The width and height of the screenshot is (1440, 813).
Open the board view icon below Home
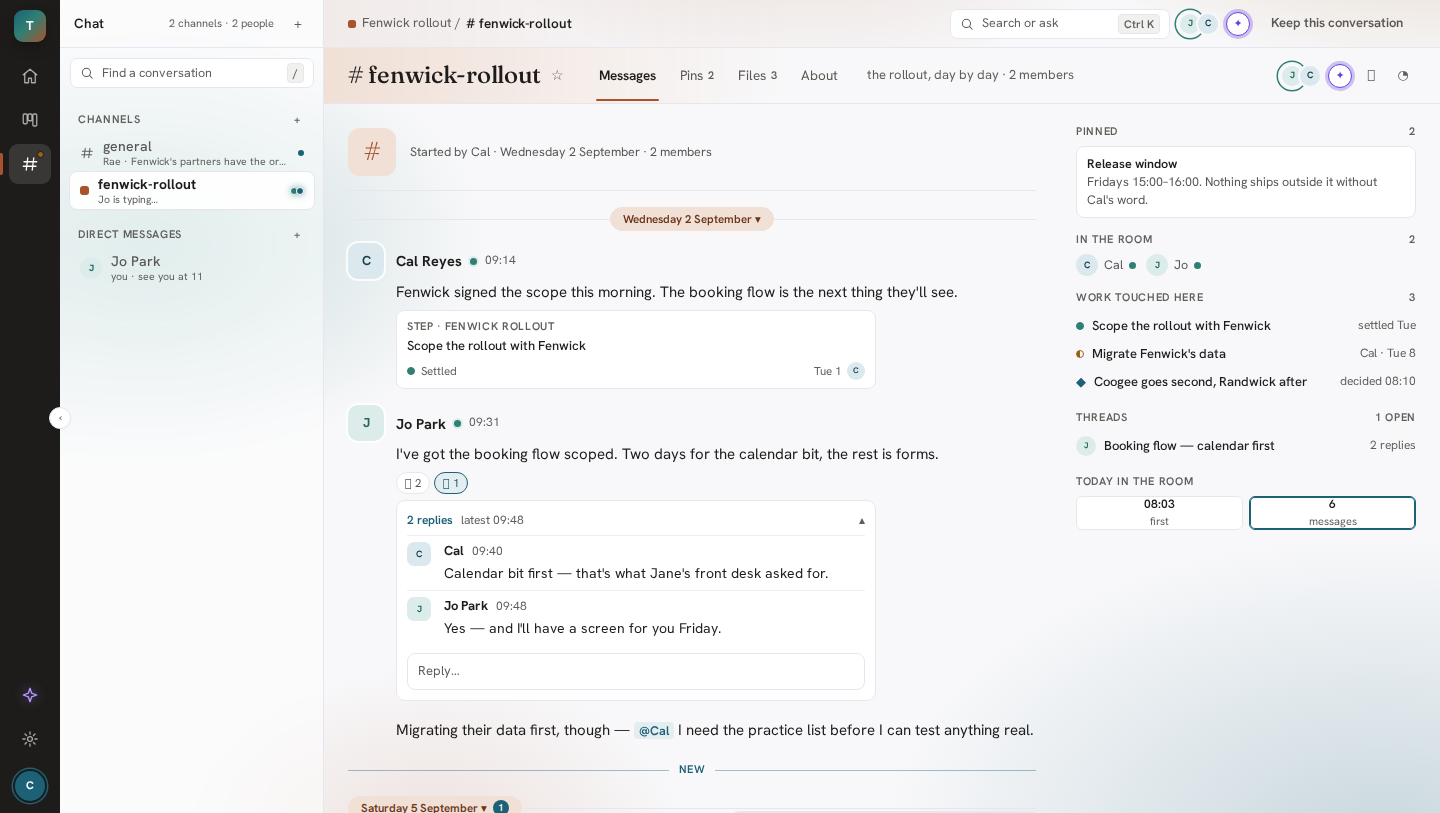30,120
